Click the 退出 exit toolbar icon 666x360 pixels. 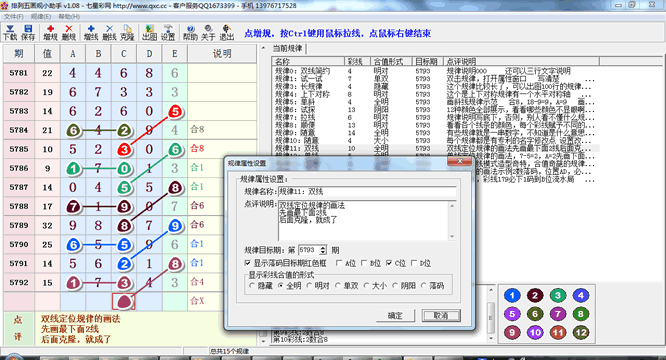226,33
